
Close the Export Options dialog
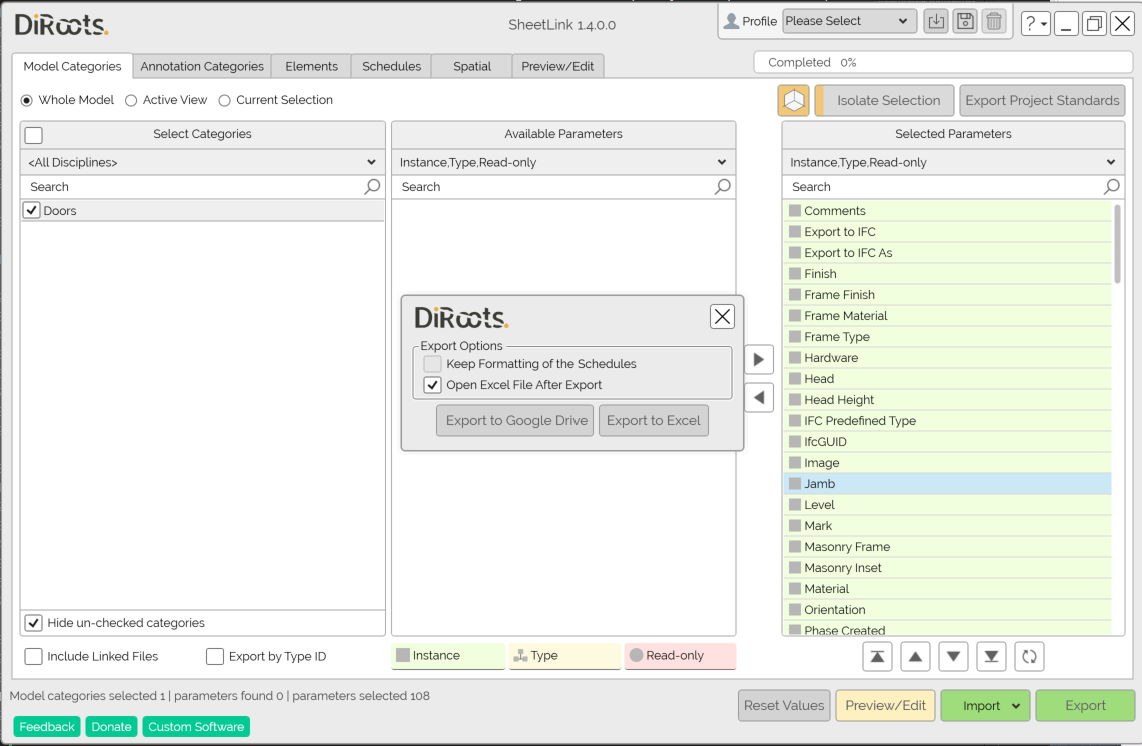[722, 316]
